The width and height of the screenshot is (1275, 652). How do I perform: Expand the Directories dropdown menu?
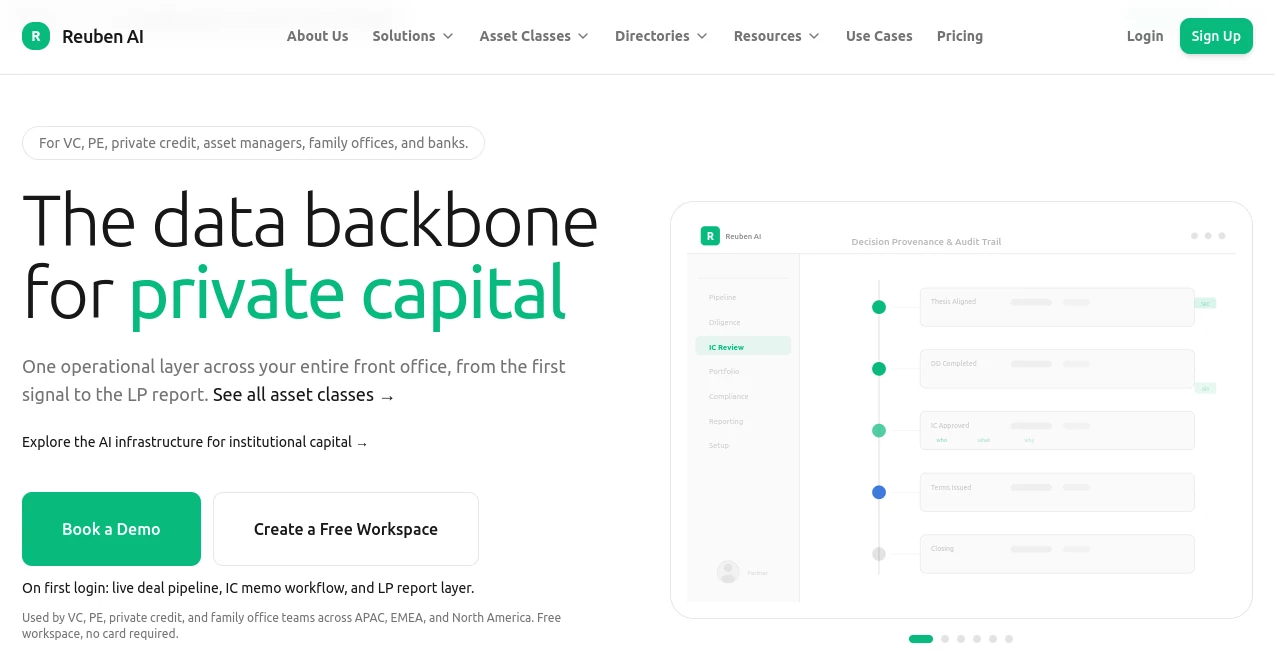pyautogui.click(x=661, y=36)
